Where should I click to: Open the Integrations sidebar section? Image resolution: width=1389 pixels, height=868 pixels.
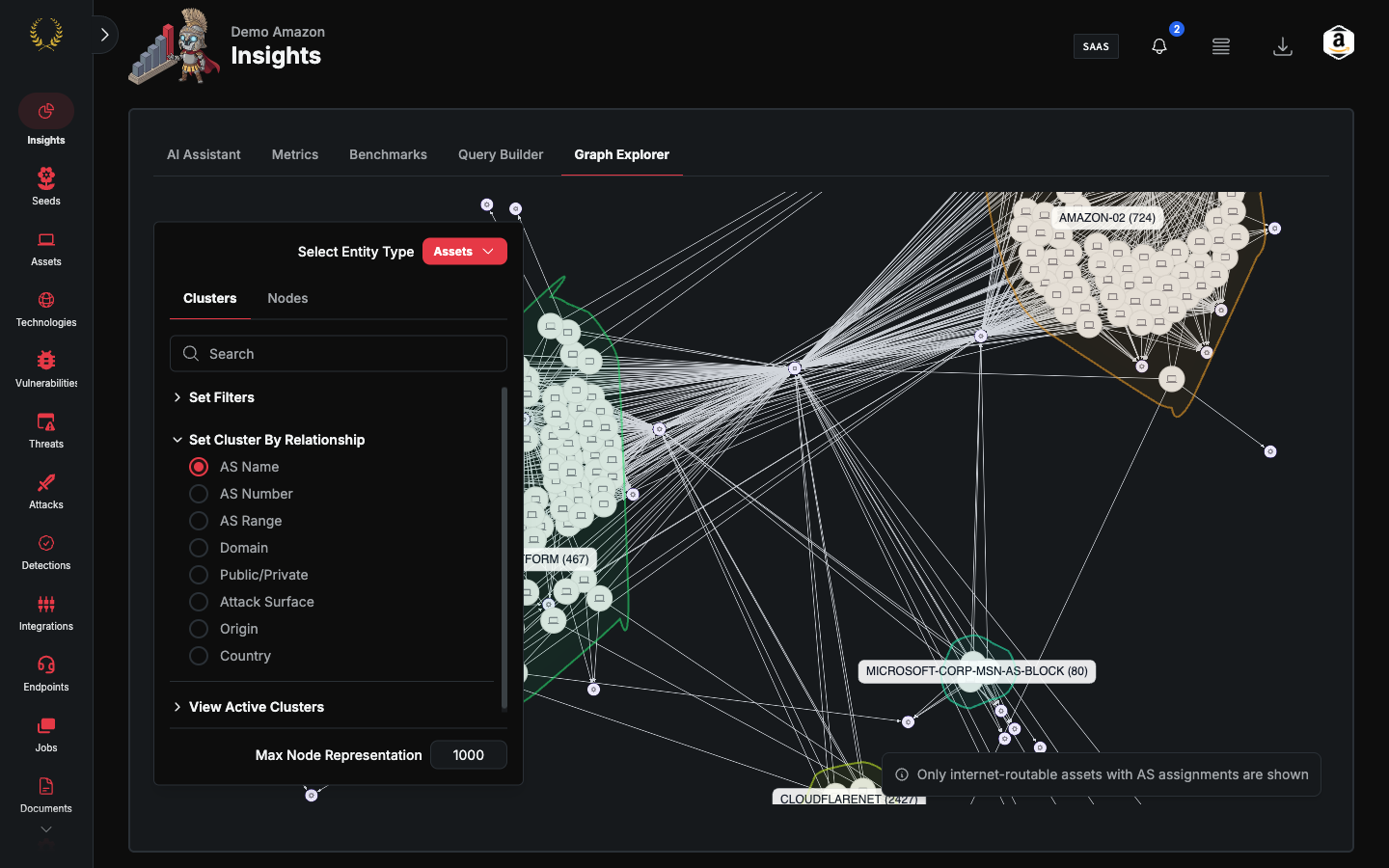(45, 612)
